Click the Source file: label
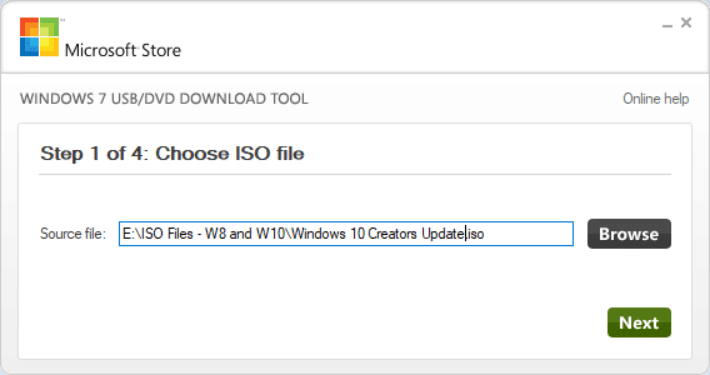 [72, 234]
